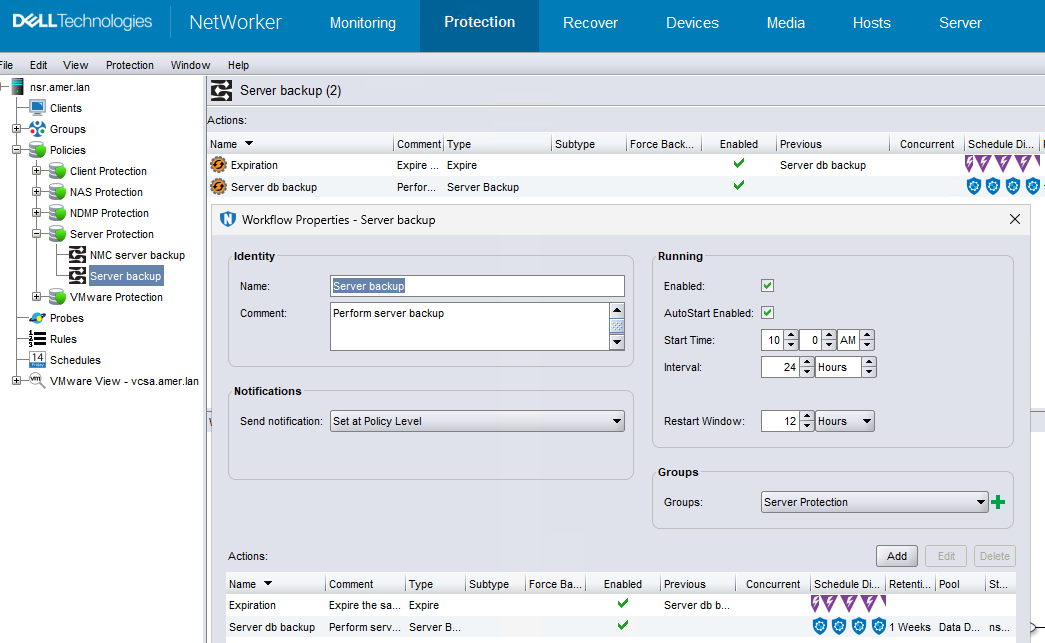Screen dimensions: 1045x643
Task: Increase the Start Time hour value
Action: coord(790,335)
